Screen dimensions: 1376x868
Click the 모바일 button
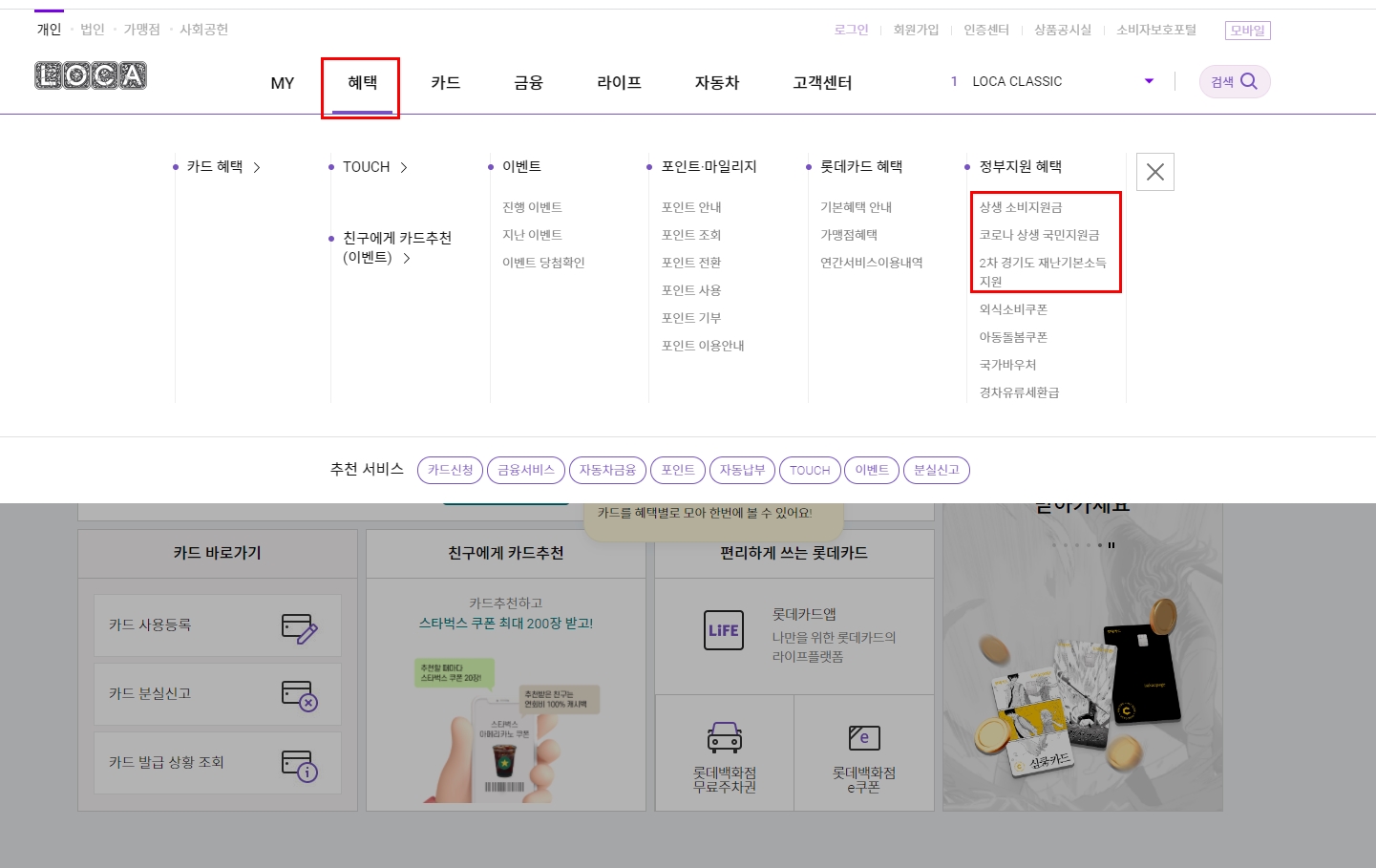(1248, 31)
